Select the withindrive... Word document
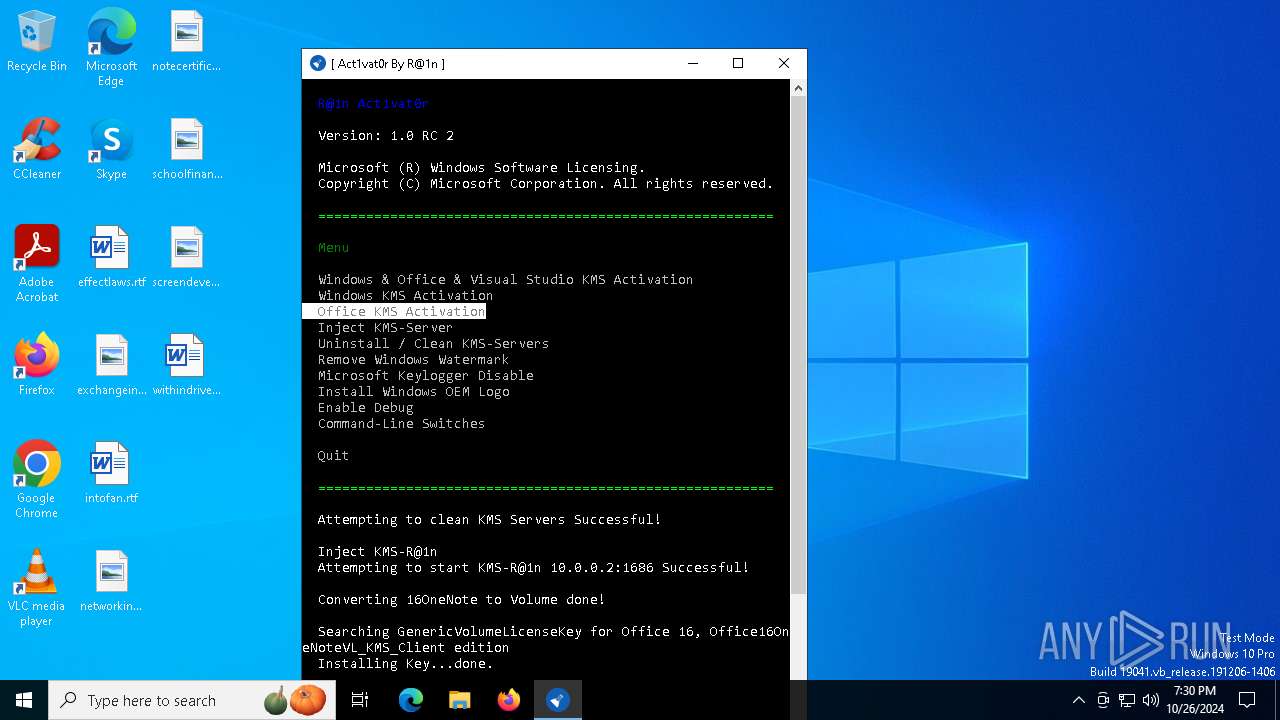 point(186,366)
